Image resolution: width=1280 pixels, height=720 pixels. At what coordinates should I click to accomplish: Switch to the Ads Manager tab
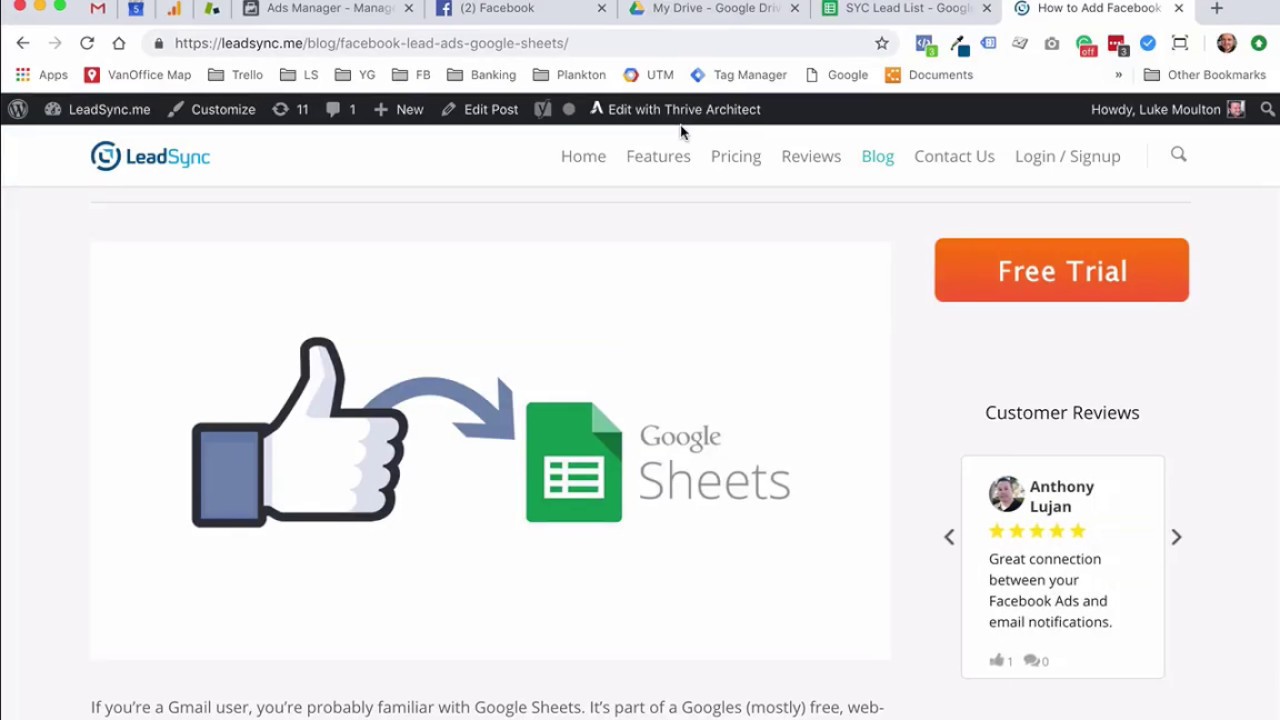tap(320, 8)
